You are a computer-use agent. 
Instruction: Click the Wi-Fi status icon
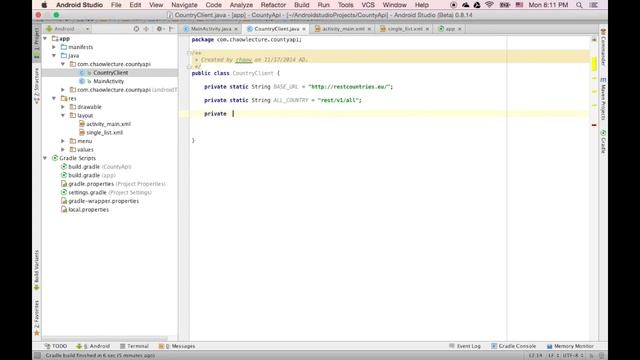pos(489,5)
